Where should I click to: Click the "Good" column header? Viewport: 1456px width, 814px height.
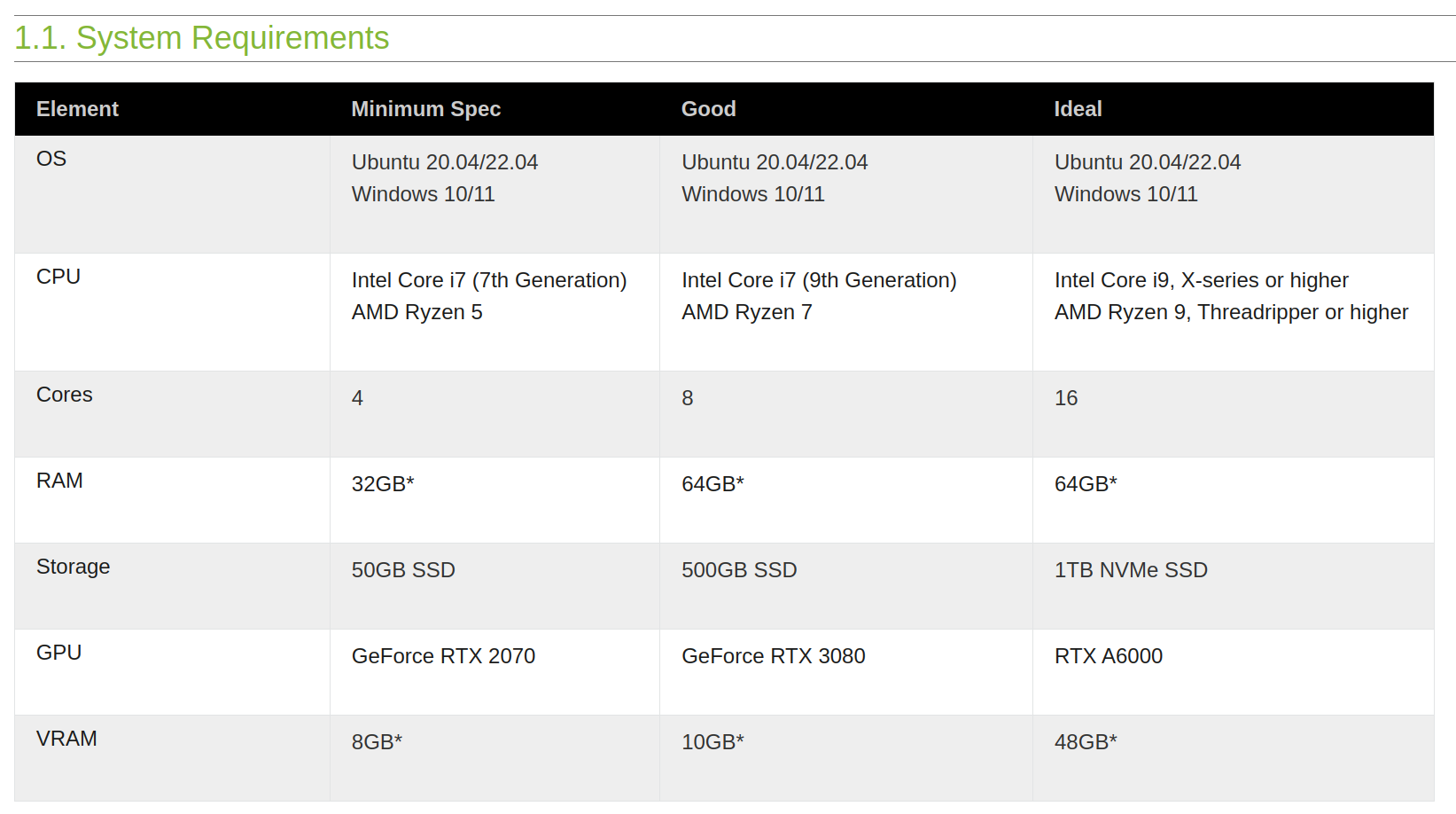708,109
